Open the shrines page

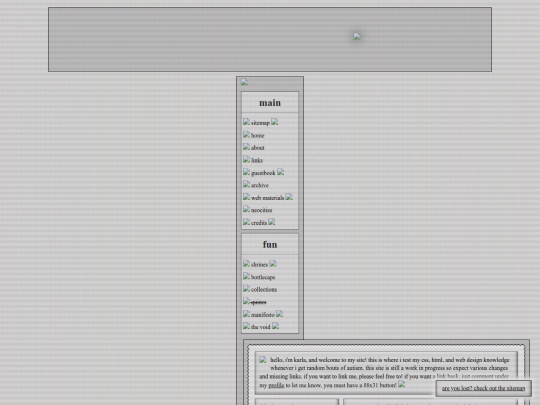259,265
